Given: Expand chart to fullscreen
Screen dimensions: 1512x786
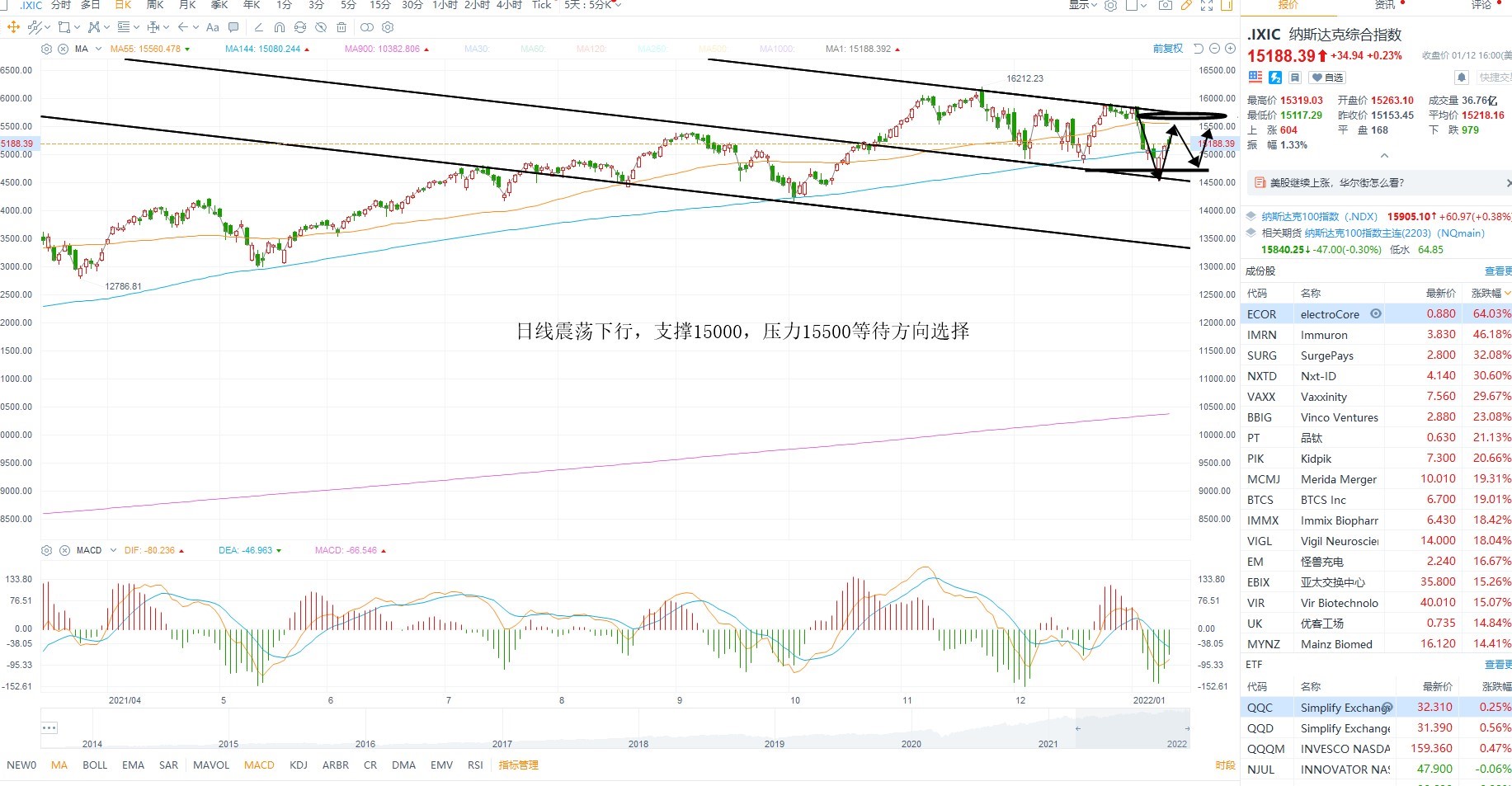Looking at the screenshot, I should click(x=1207, y=5).
